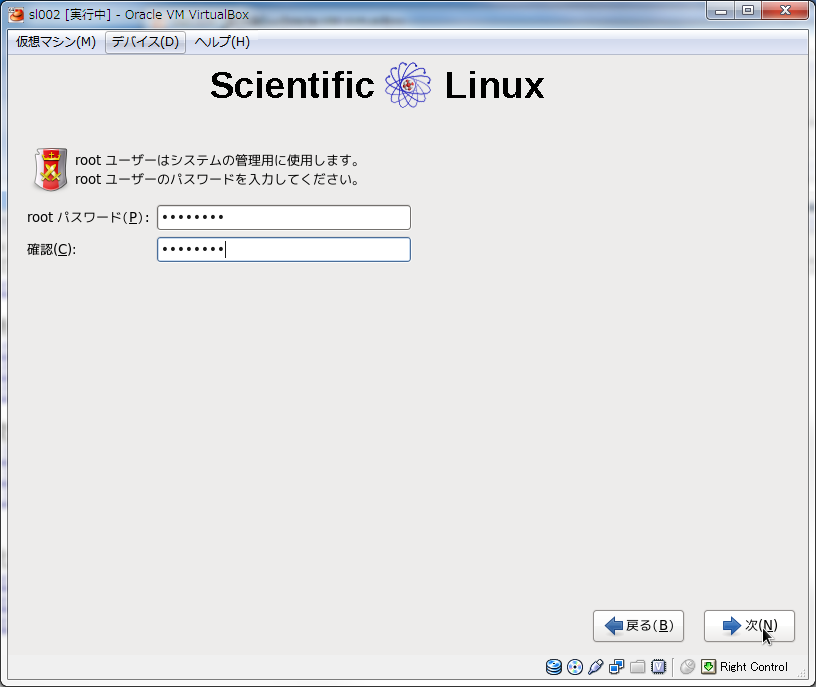Image resolution: width=816 pixels, height=687 pixels.
Task: Click the 確認(C) label
Action: (x=52, y=250)
